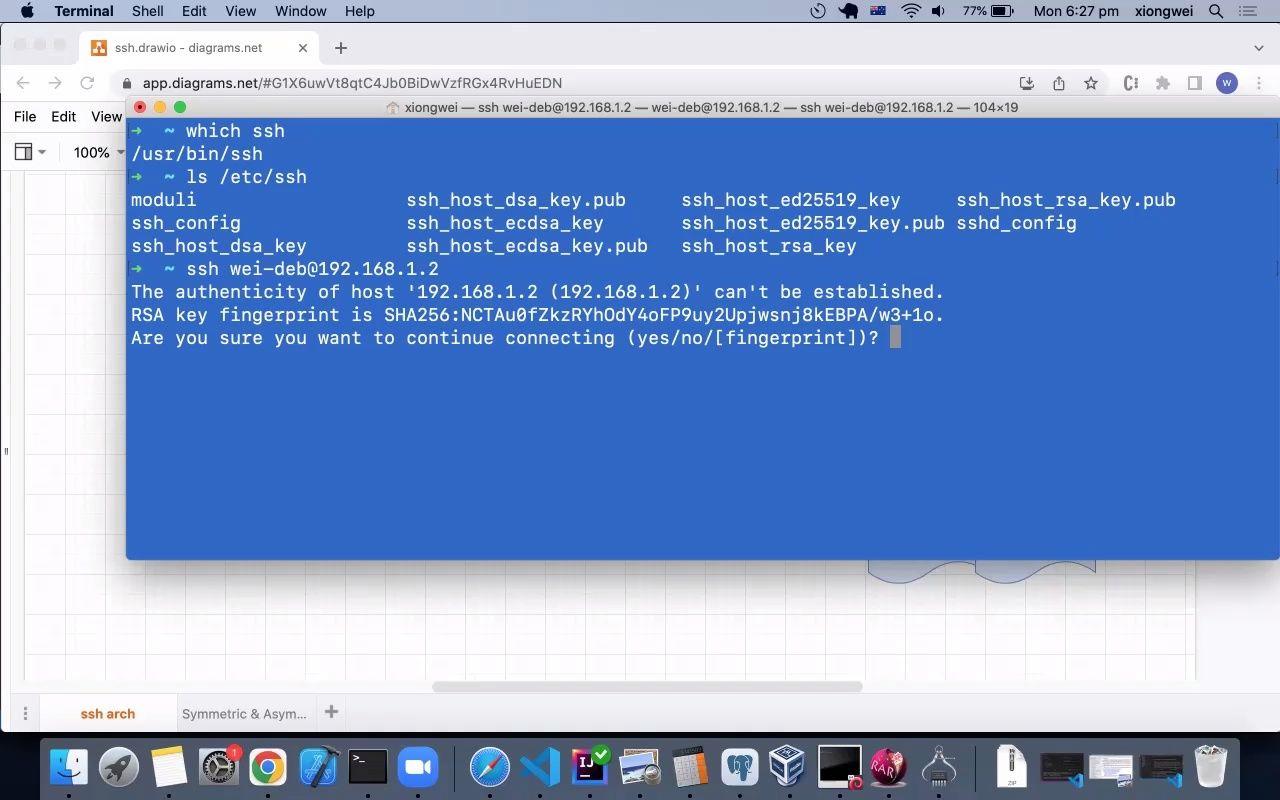Image resolution: width=1280 pixels, height=800 pixels.
Task: Open the Help menu
Action: [x=359, y=11]
